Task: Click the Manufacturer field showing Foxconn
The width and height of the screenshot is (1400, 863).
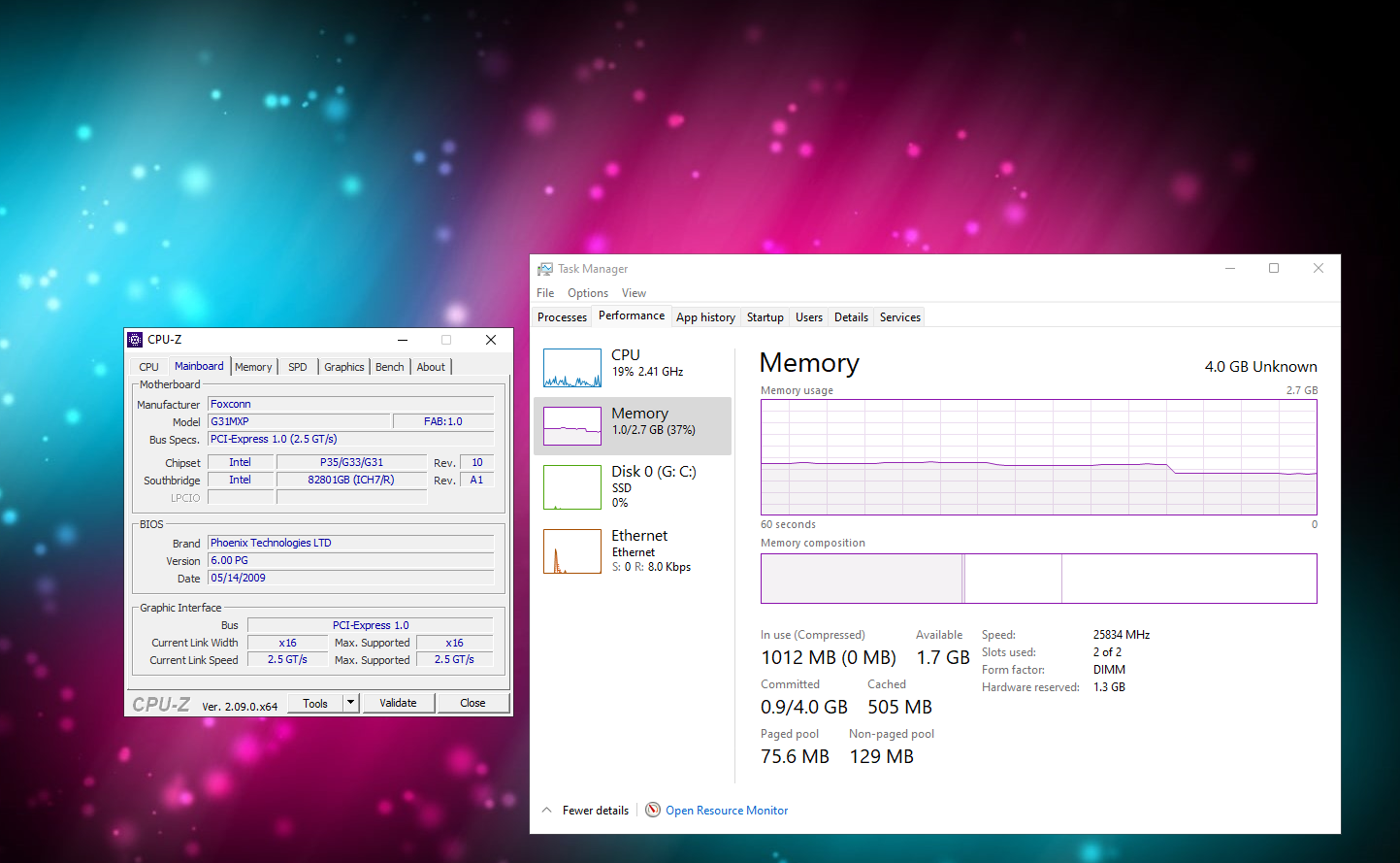Action: click(x=351, y=404)
